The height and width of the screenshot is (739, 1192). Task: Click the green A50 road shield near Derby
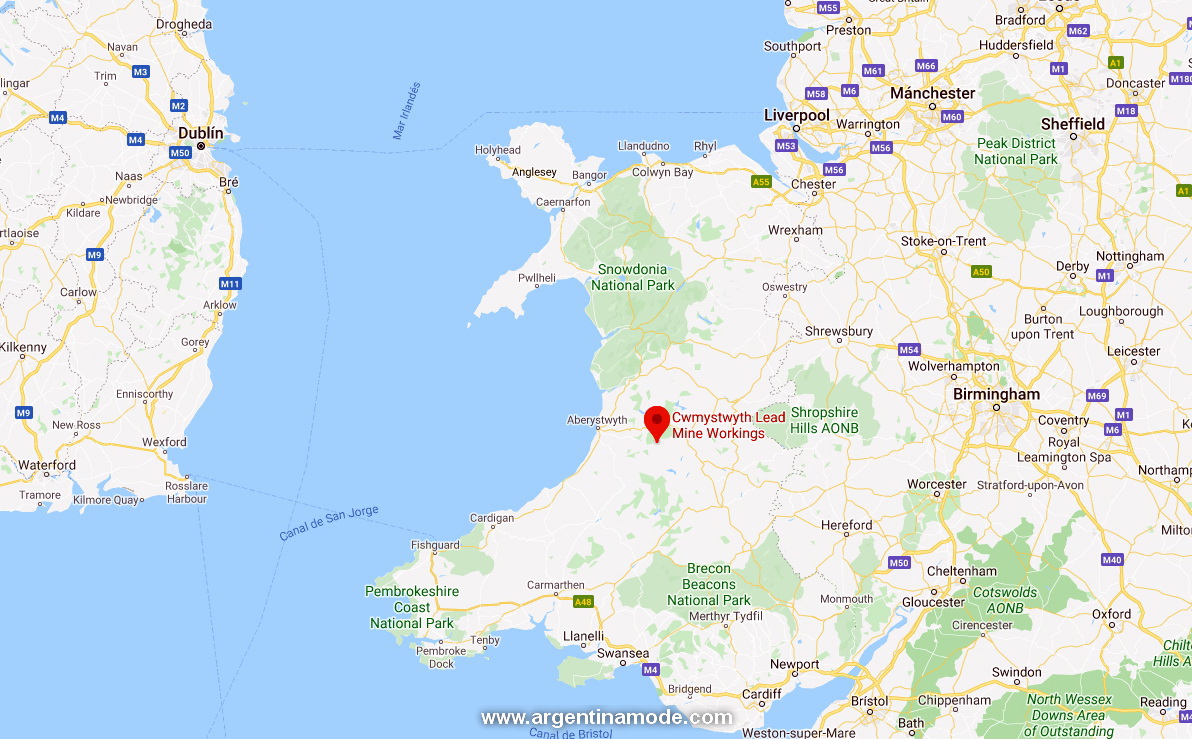981,271
